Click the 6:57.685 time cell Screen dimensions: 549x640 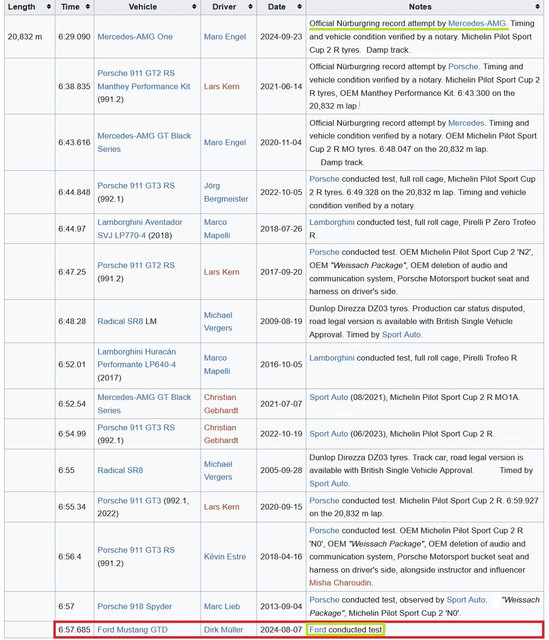[x=74, y=630]
